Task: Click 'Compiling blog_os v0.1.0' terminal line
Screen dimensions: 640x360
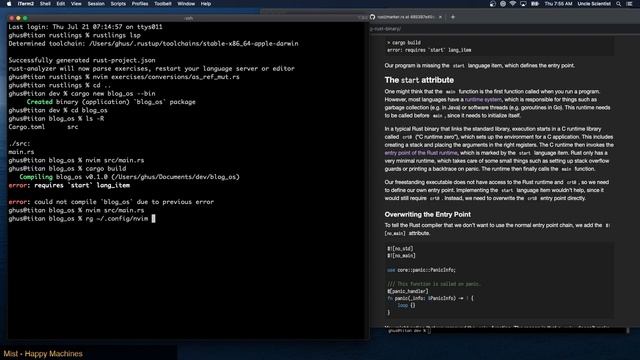Action: pos(129,177)
